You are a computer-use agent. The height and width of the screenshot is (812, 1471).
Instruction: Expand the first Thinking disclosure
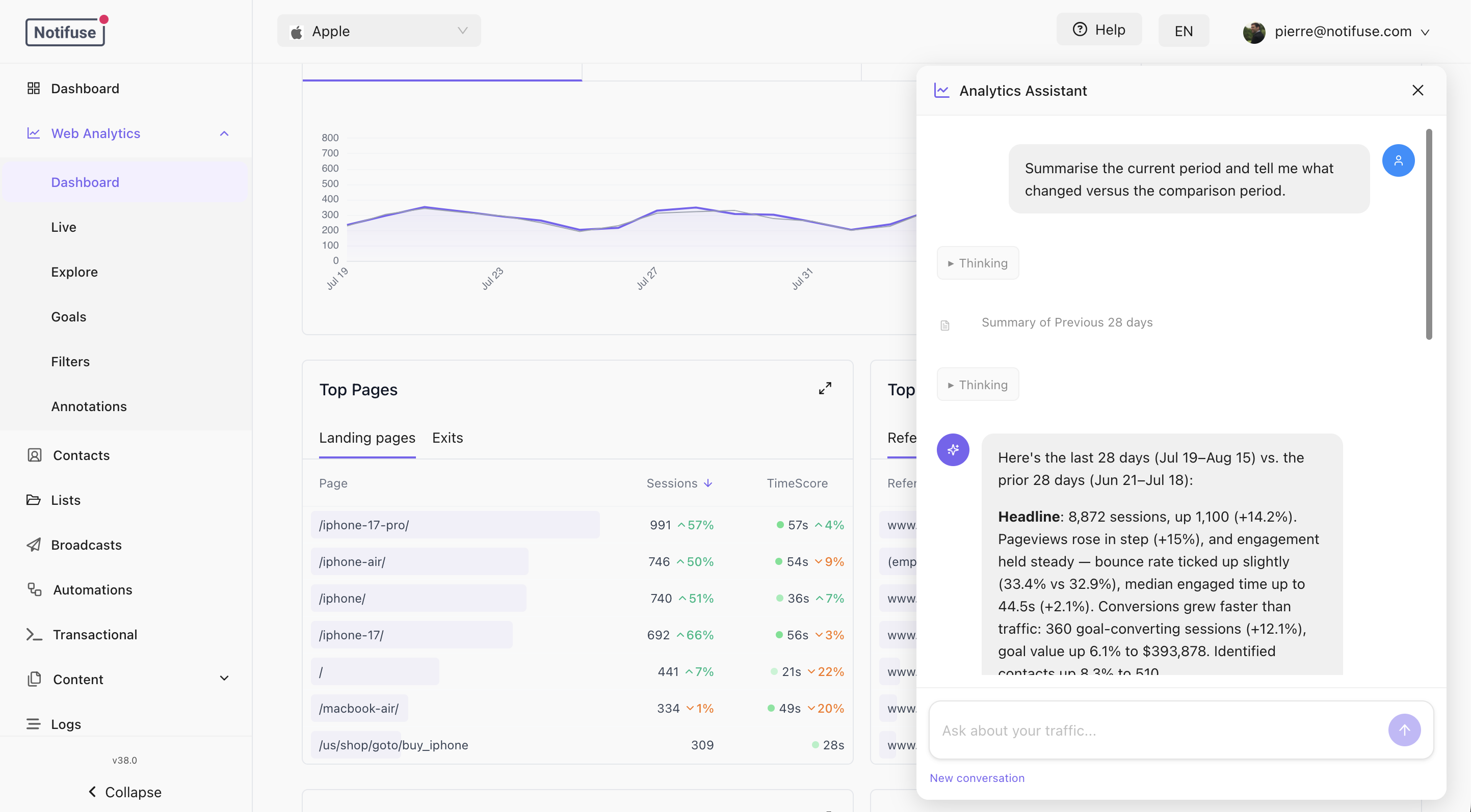[978, 263]
